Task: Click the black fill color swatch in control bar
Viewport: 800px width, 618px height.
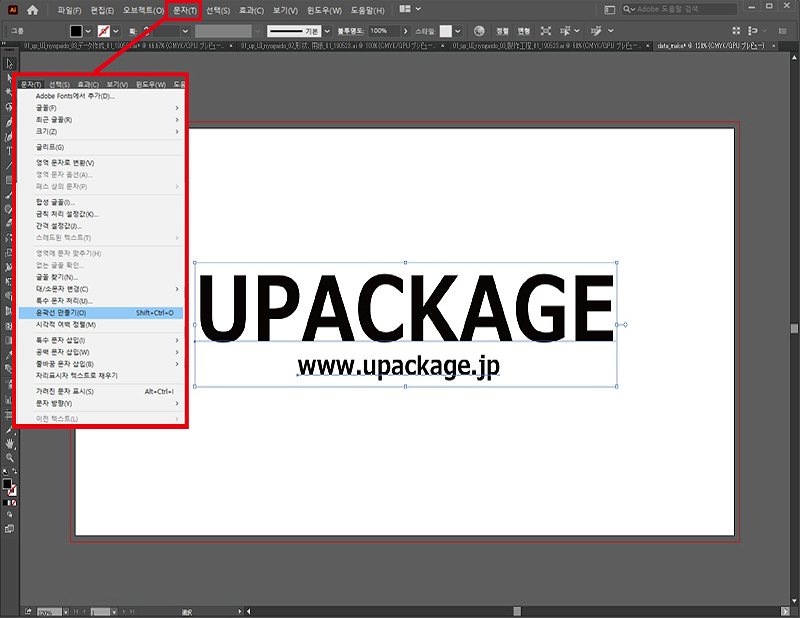Action: coord(76,31)
